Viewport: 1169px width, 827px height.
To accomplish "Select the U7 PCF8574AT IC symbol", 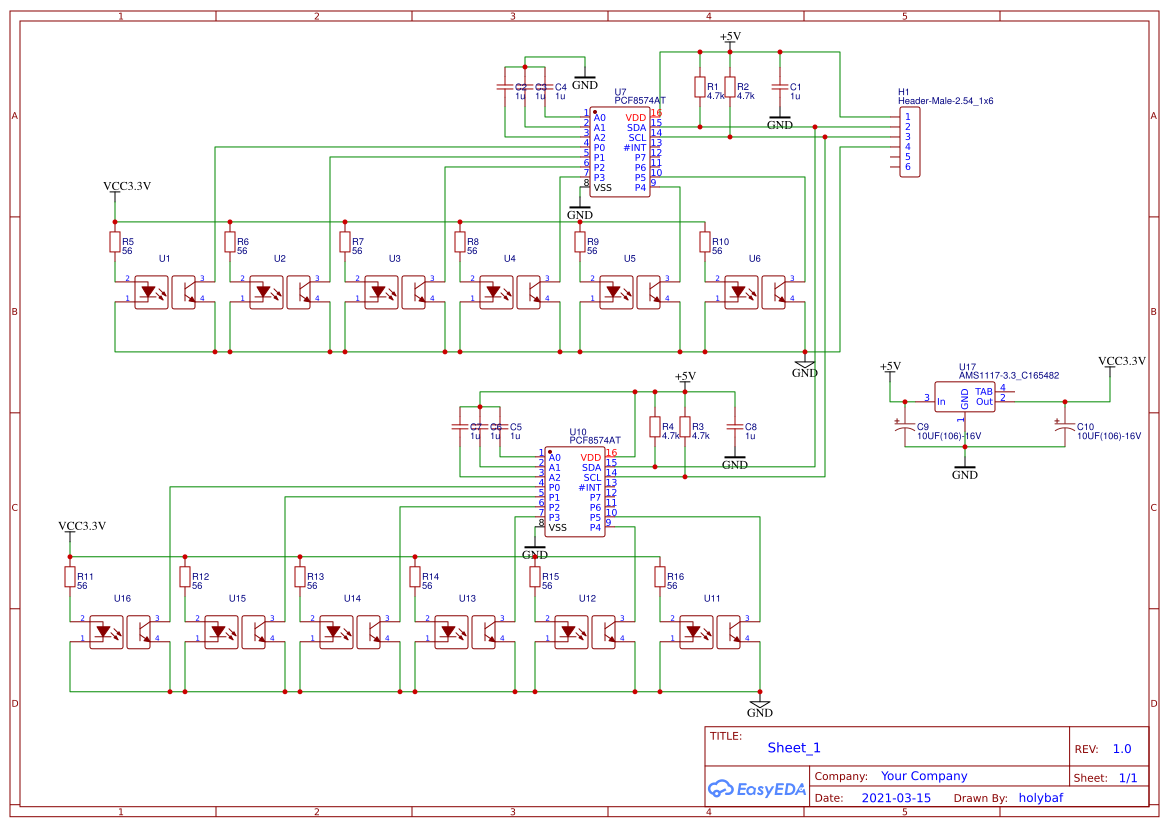I will pos(622,150).
